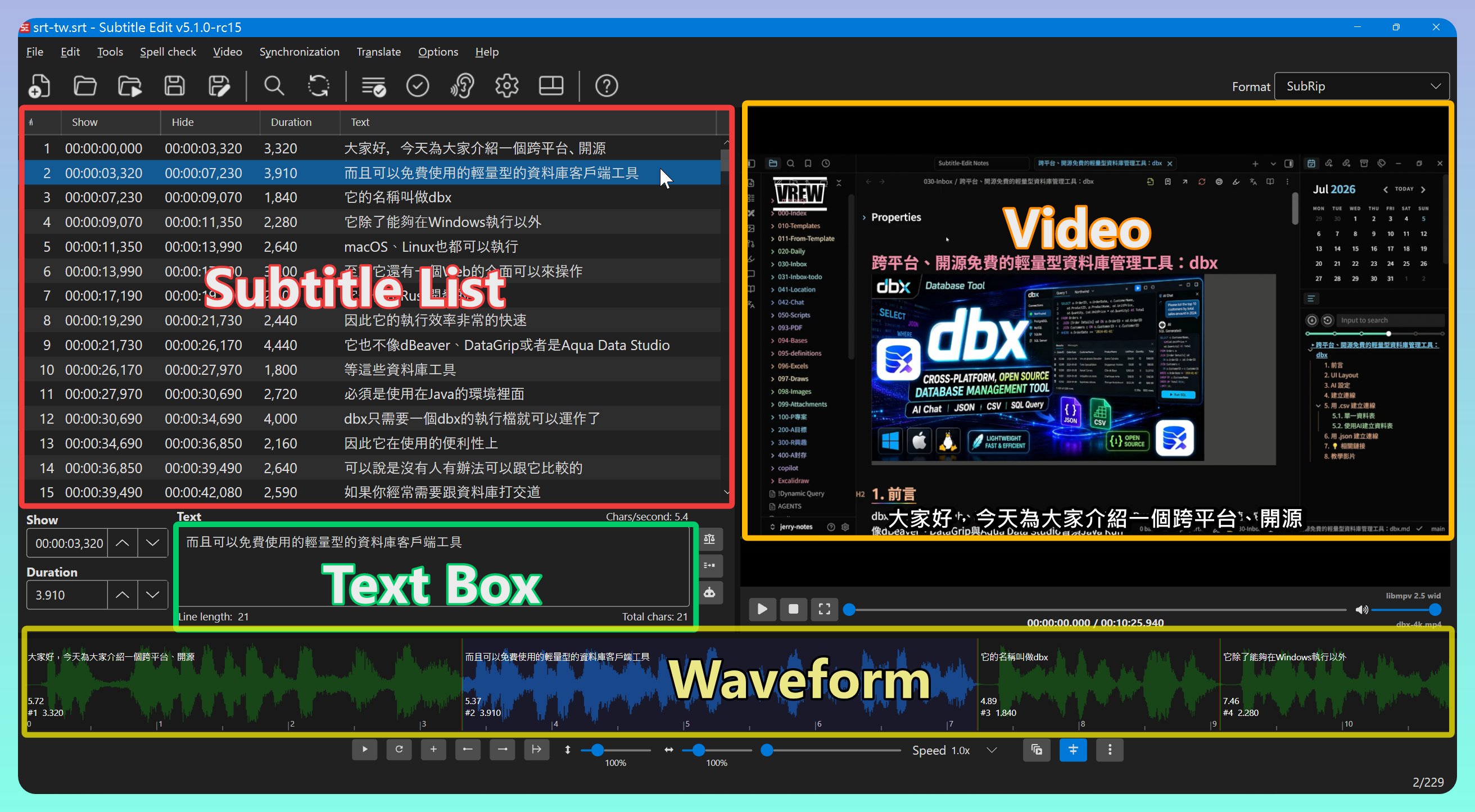Open the Format SubRip dropdown
Image resolution: width=1475 pixels, height=812 pixels.
pyautogui.click(x=1362, y=87)
